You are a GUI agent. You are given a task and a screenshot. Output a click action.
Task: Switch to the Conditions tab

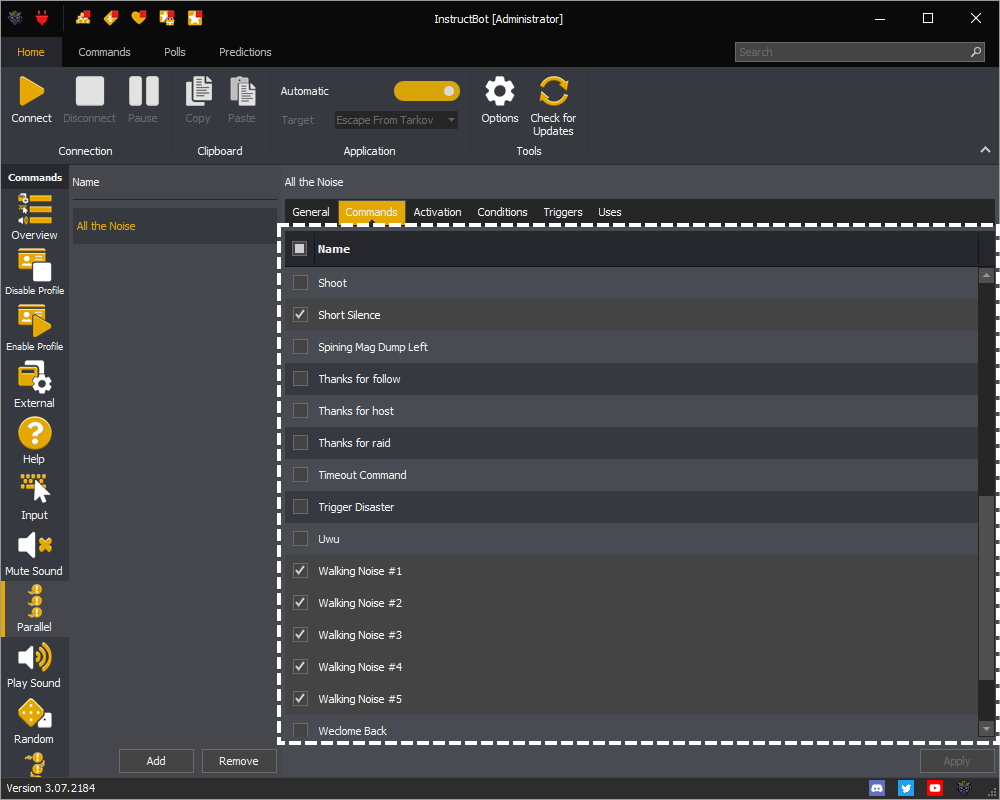coord(502,212)
